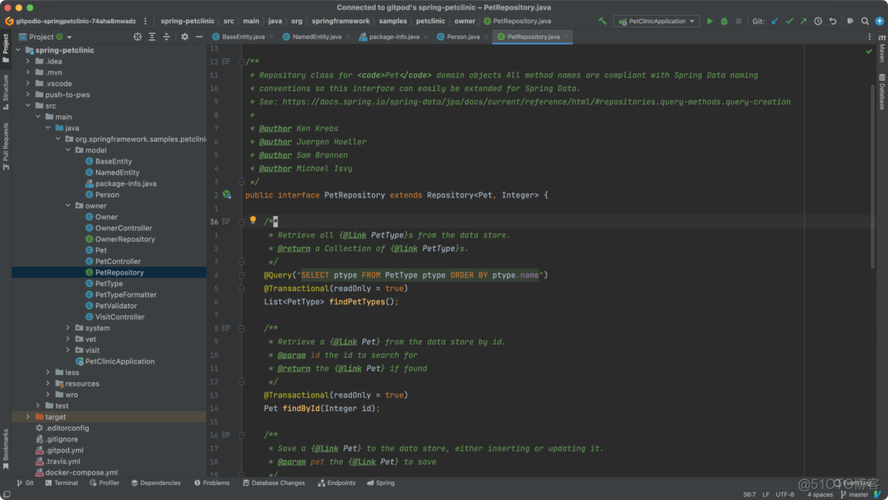Expand the system package
This screenshot has width=888, height=500.
68,328
